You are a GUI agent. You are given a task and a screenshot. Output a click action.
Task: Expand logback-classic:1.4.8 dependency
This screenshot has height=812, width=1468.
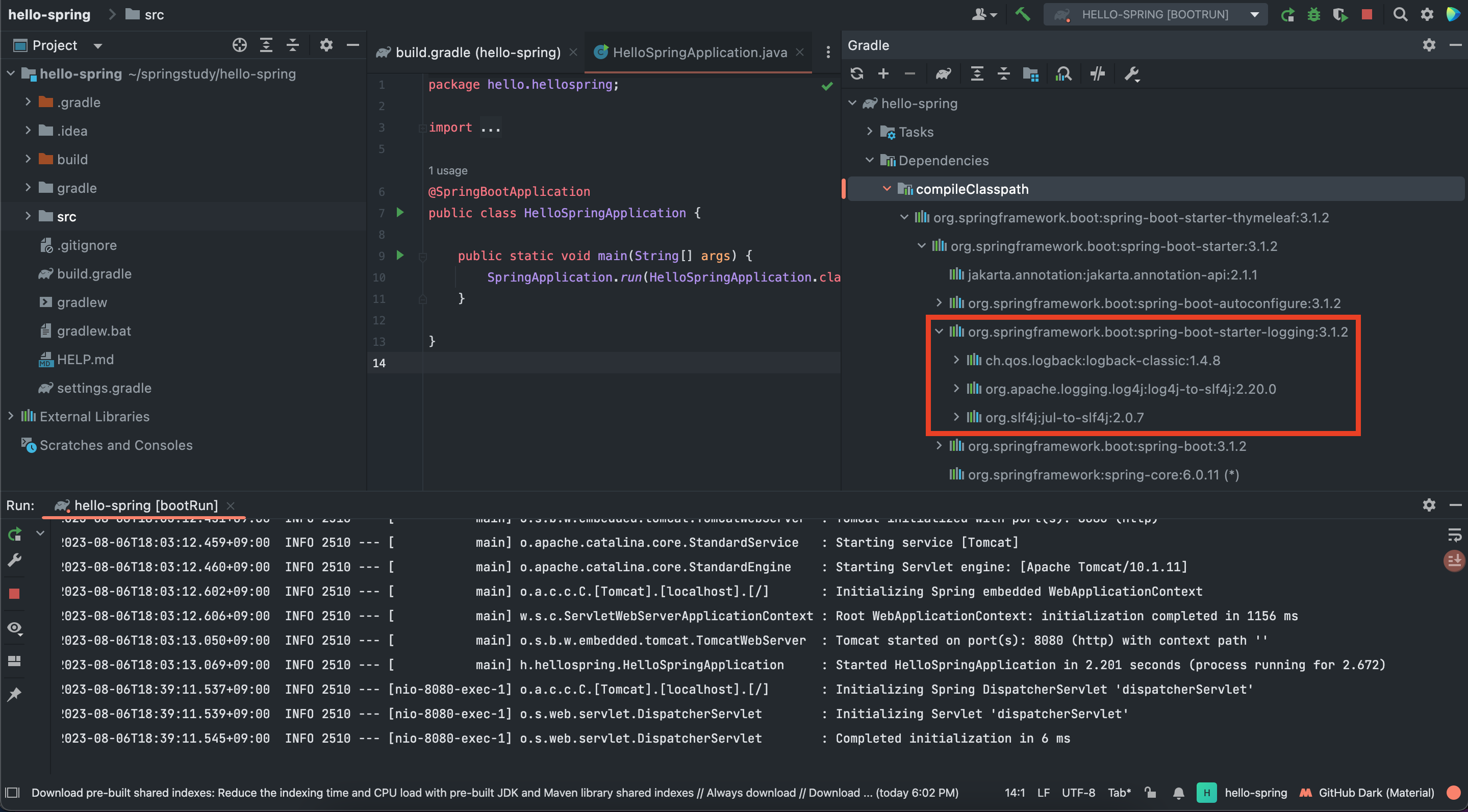[956, 360]
